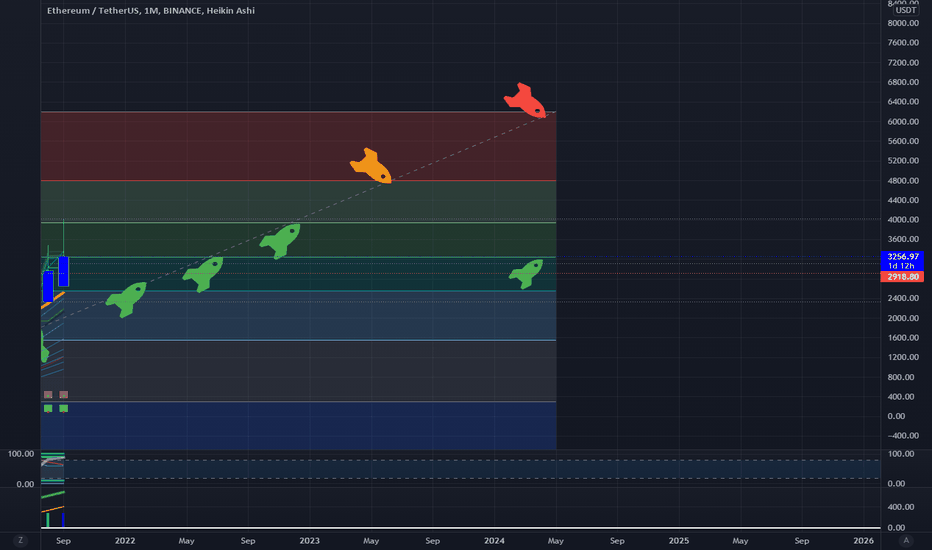Click the 2025 time axis label
The height and width of the screenshot is (550, 932).
679,540
